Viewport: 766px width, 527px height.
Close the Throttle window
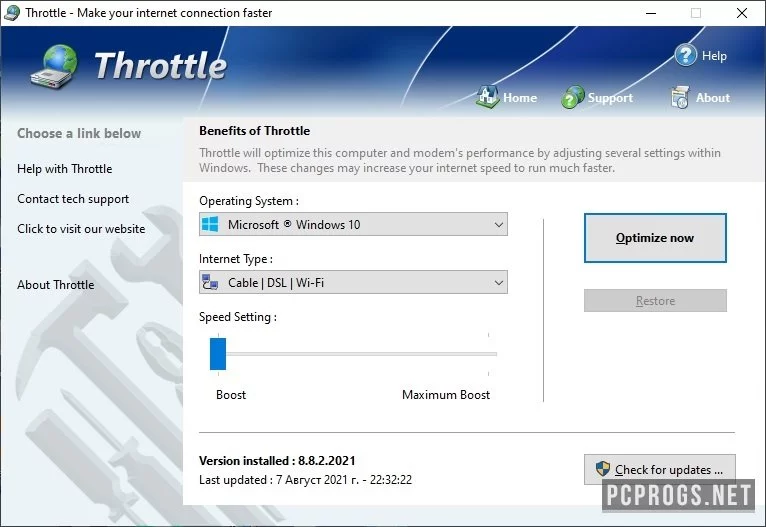742,13
